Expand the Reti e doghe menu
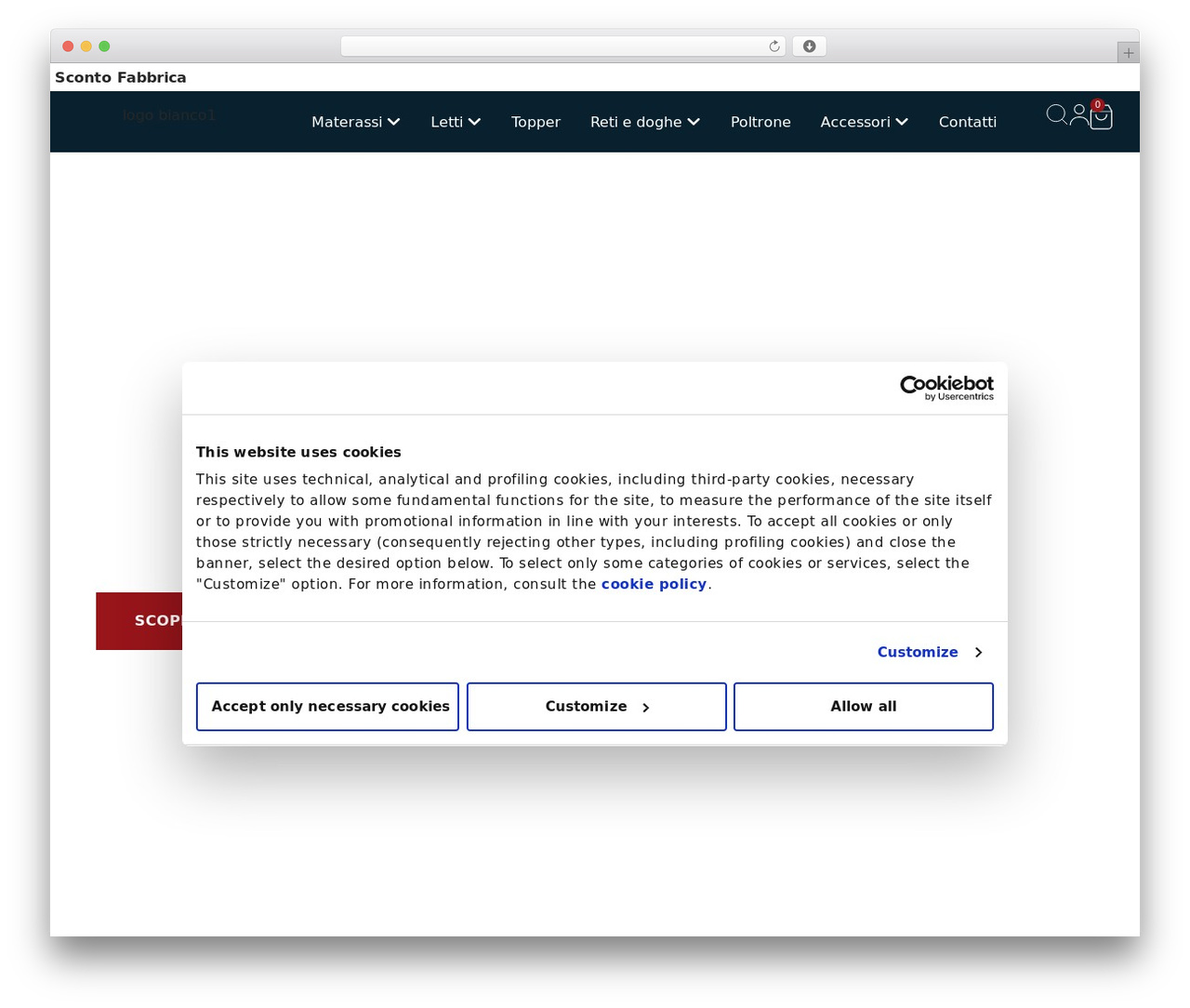1190x1008 pixels. click(645, 122)
